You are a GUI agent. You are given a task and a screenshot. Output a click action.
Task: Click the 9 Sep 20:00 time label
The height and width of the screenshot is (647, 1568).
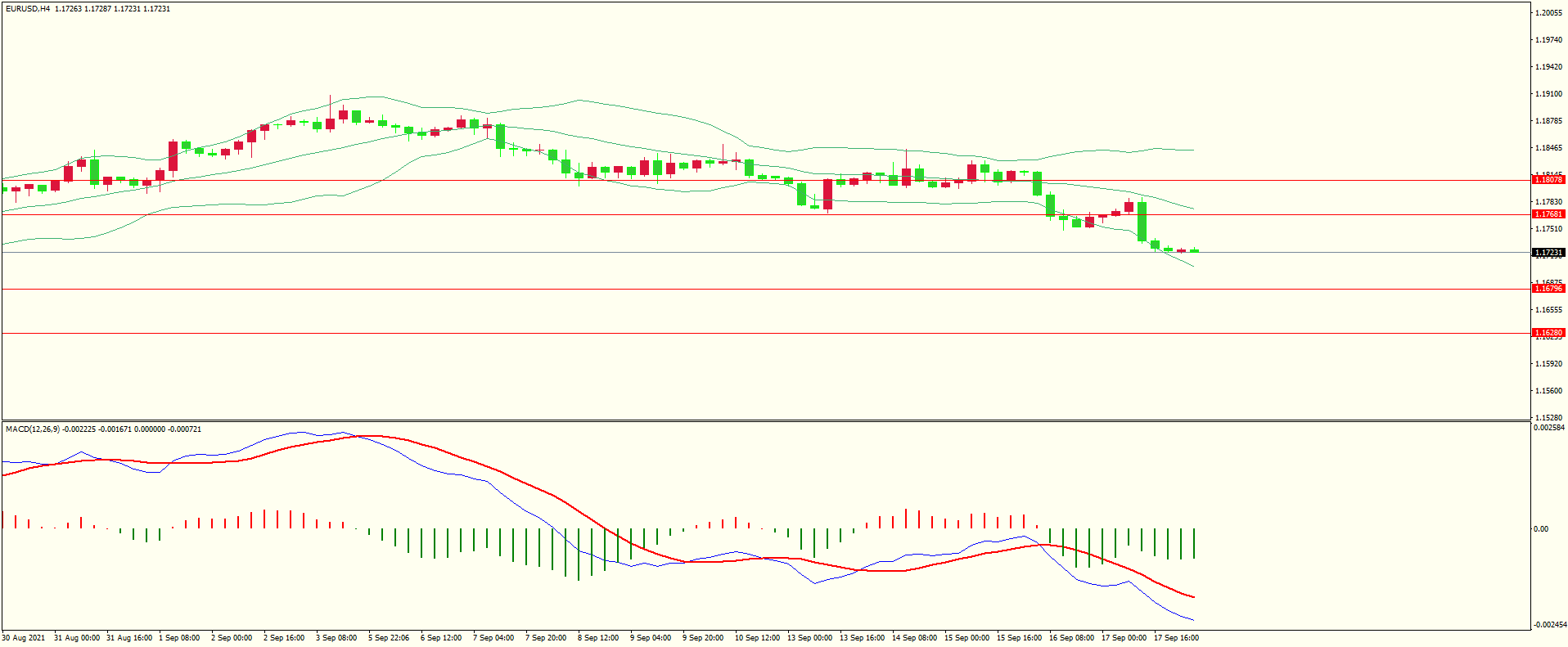703,638
